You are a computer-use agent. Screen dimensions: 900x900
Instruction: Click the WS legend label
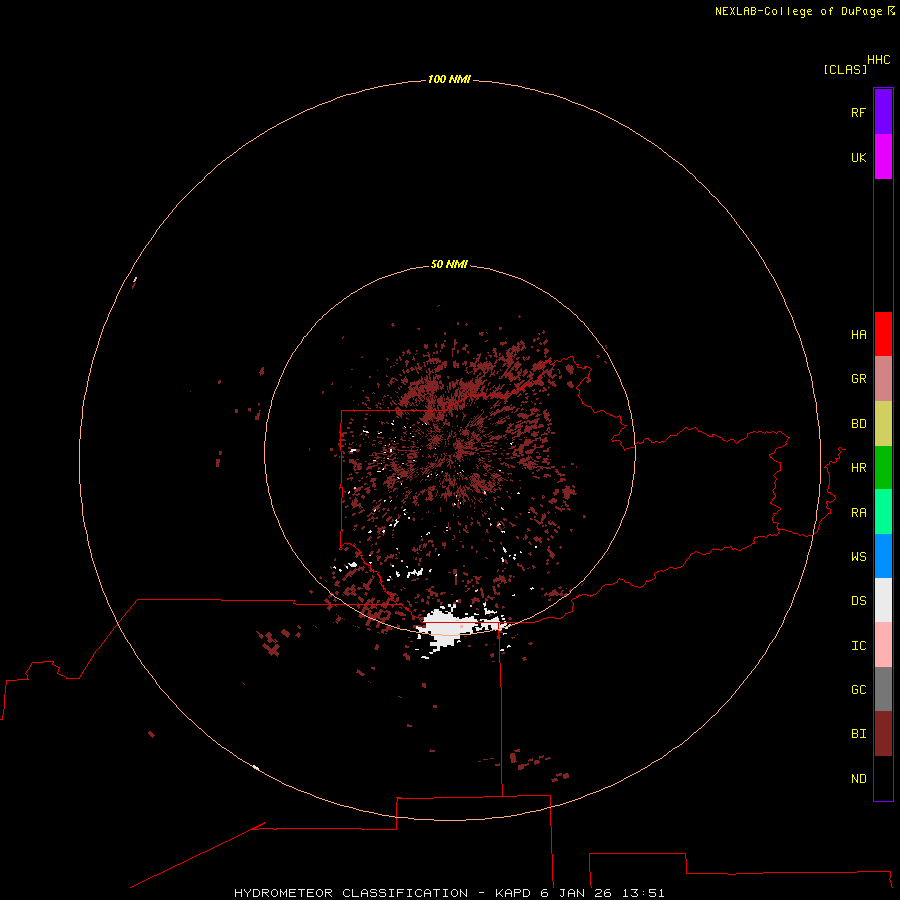(859, 556)
